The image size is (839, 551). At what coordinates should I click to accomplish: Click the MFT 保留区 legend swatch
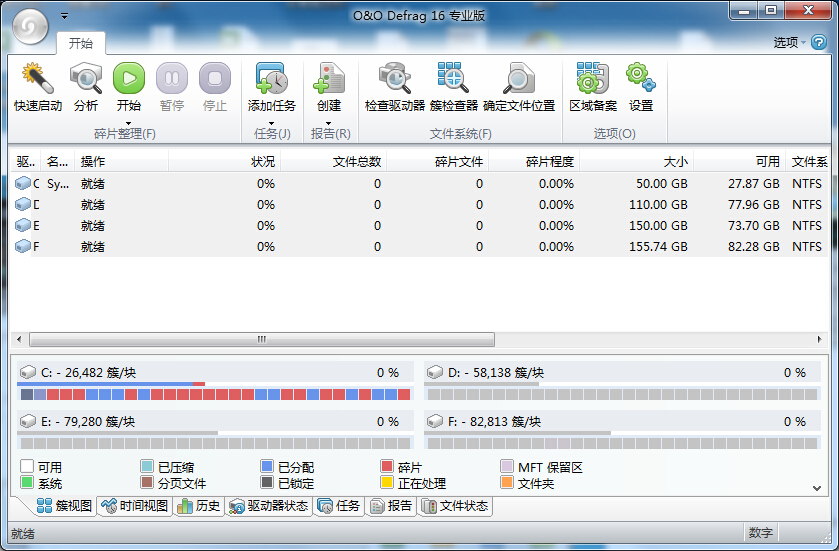507,466
